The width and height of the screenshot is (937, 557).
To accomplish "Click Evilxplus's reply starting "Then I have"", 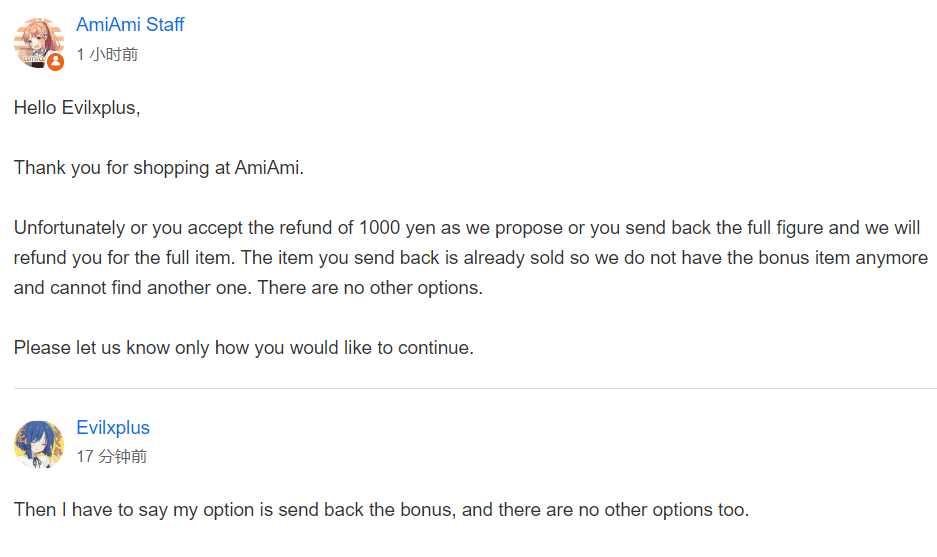I will pos(380,510).
